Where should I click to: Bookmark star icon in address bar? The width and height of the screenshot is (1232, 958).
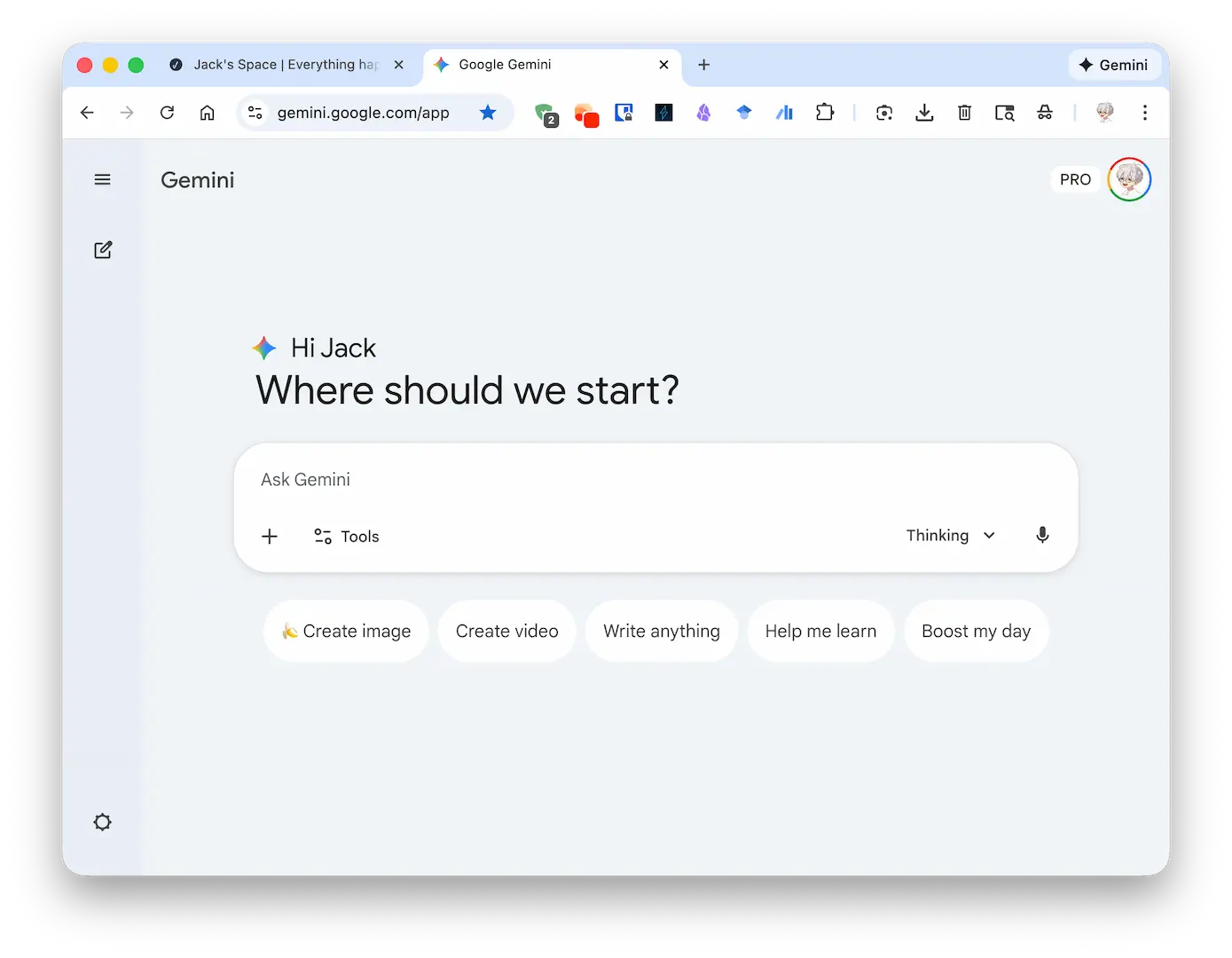pyautogui.click(x=488, y=113)
